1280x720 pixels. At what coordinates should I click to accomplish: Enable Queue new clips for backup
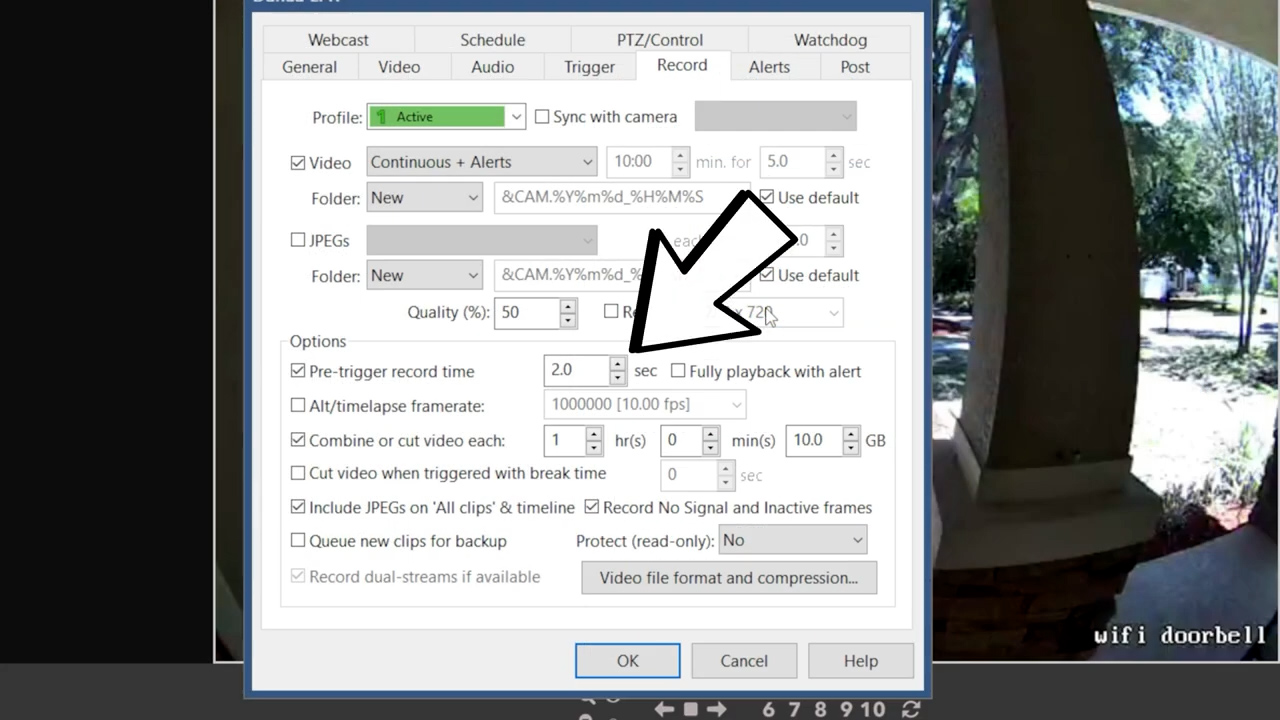[x=298, y=541]
